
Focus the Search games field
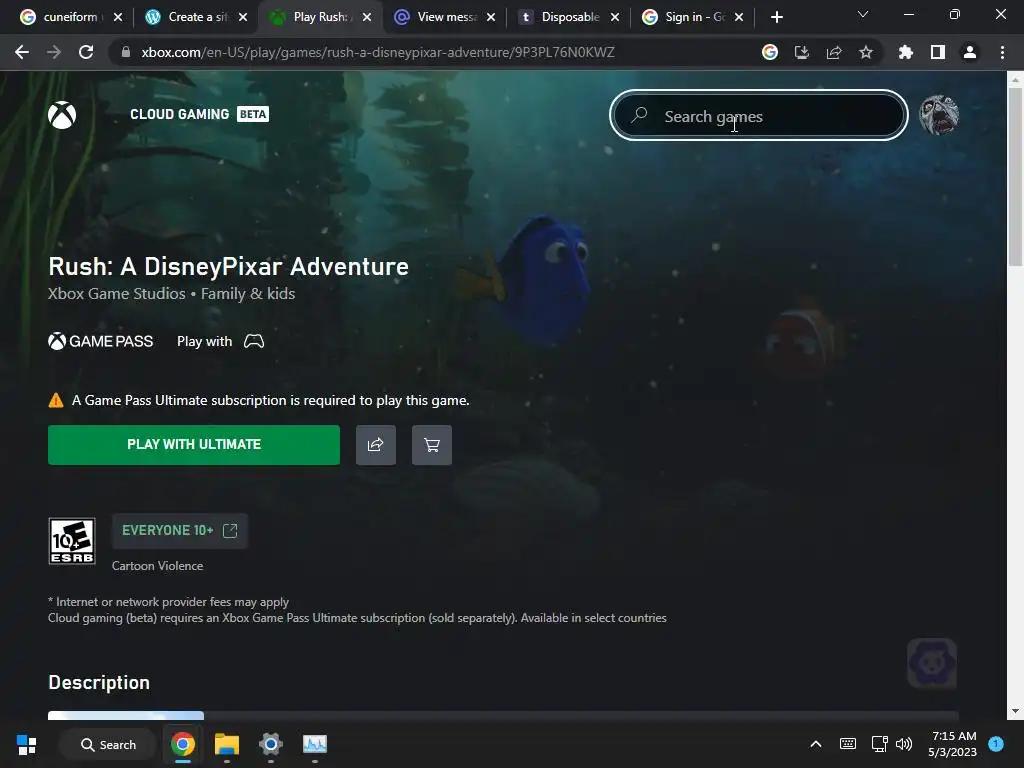(759, 115)
